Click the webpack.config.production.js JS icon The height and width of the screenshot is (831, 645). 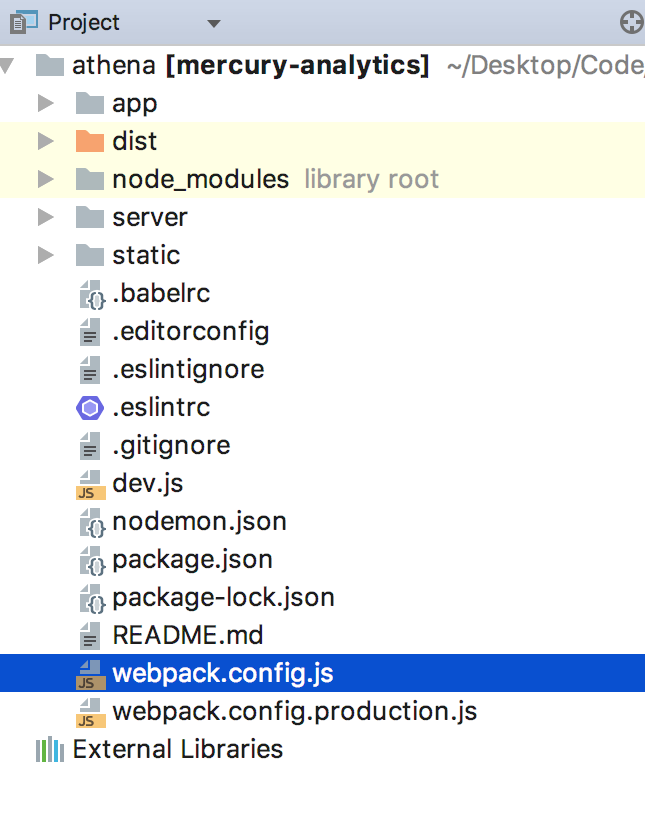(x=91, y=712)
